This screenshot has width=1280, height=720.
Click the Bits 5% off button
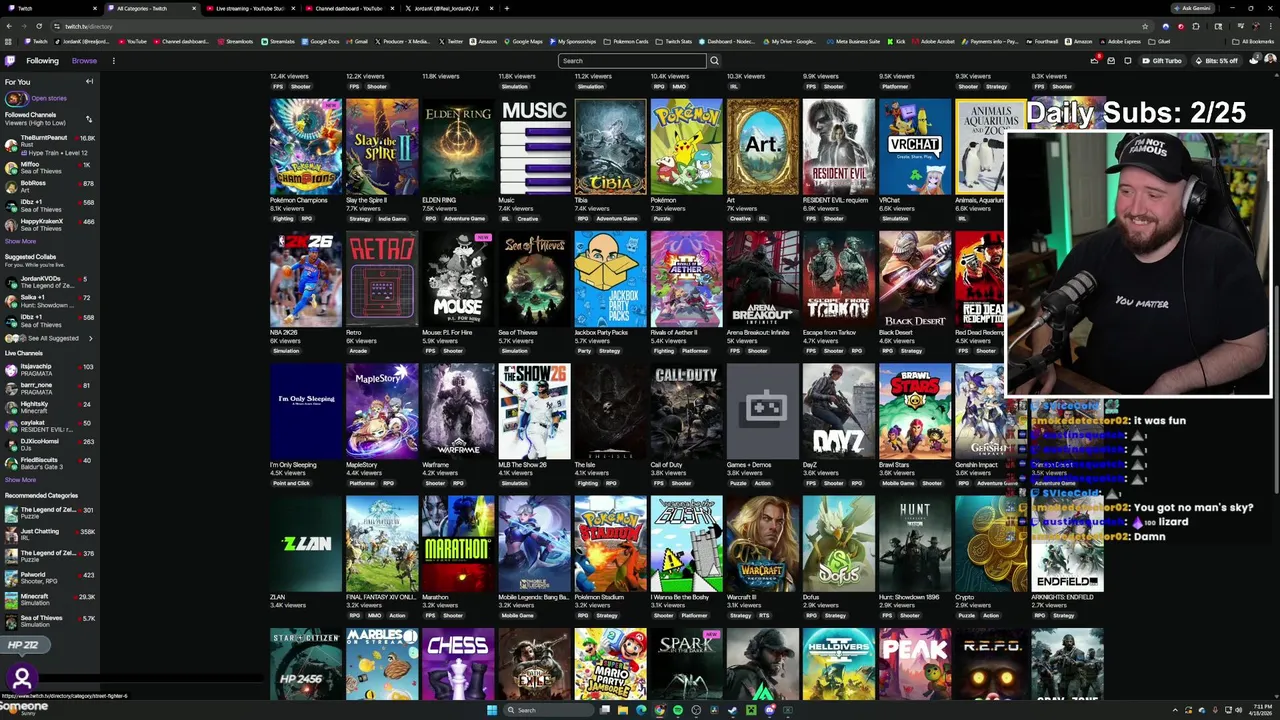(x=1215, y=61)
